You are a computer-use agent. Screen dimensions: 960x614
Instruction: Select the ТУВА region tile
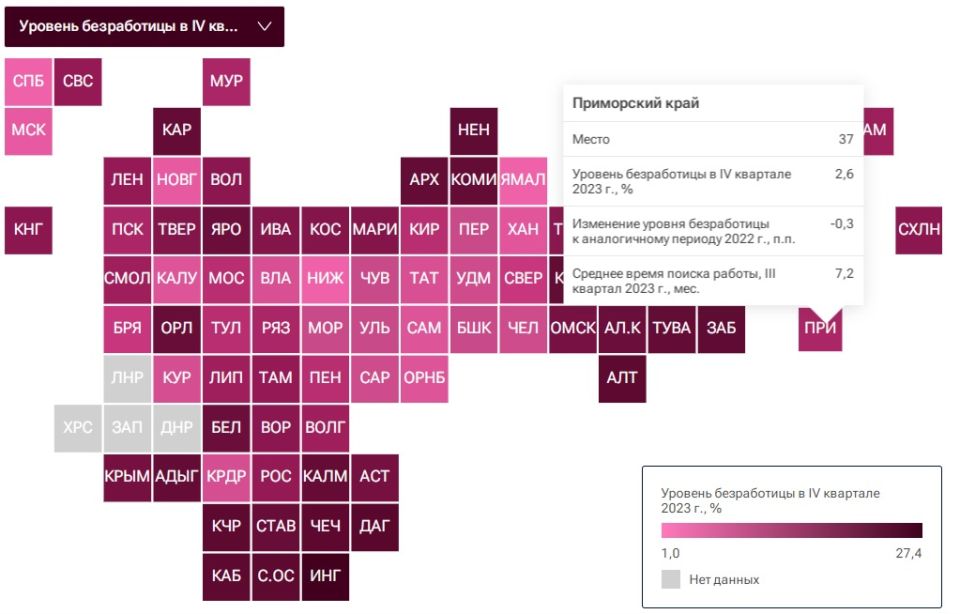pos(672,329)
